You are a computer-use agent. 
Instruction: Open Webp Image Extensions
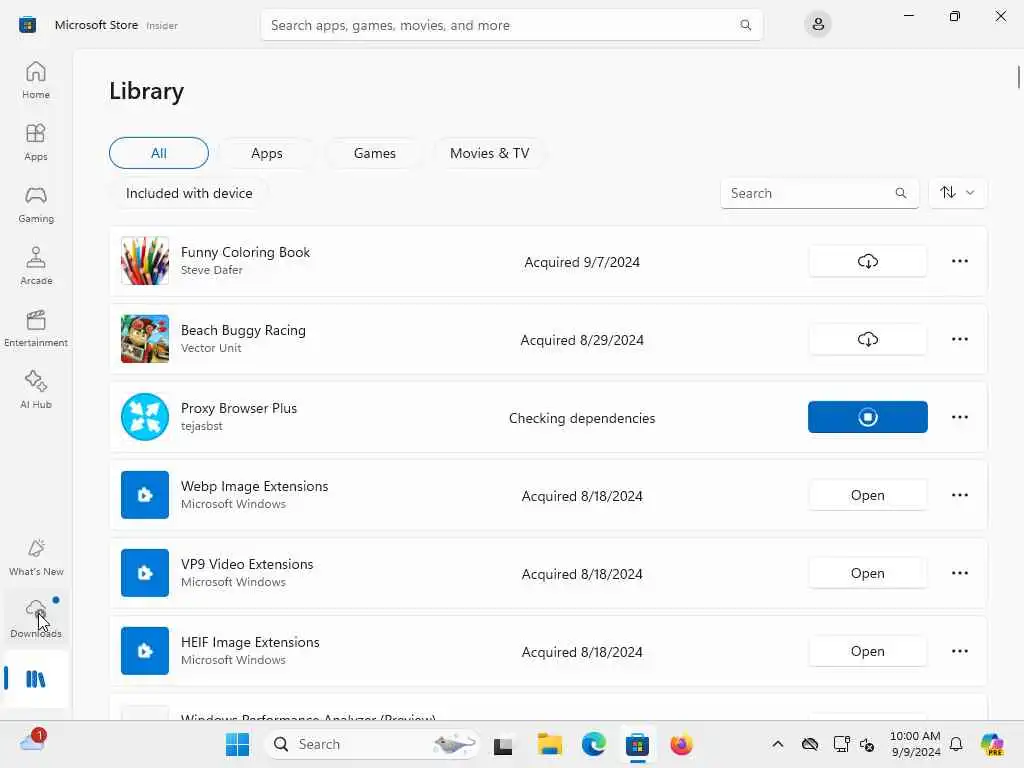[x=867, y=495]
